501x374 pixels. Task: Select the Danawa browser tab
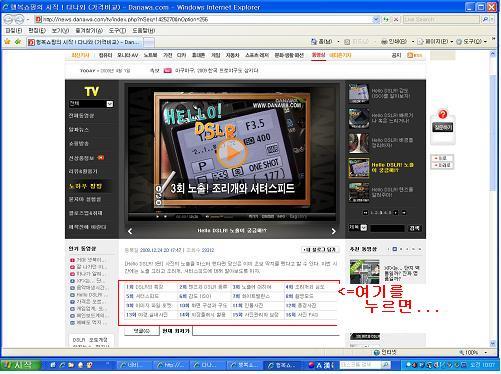click(84, 42)
